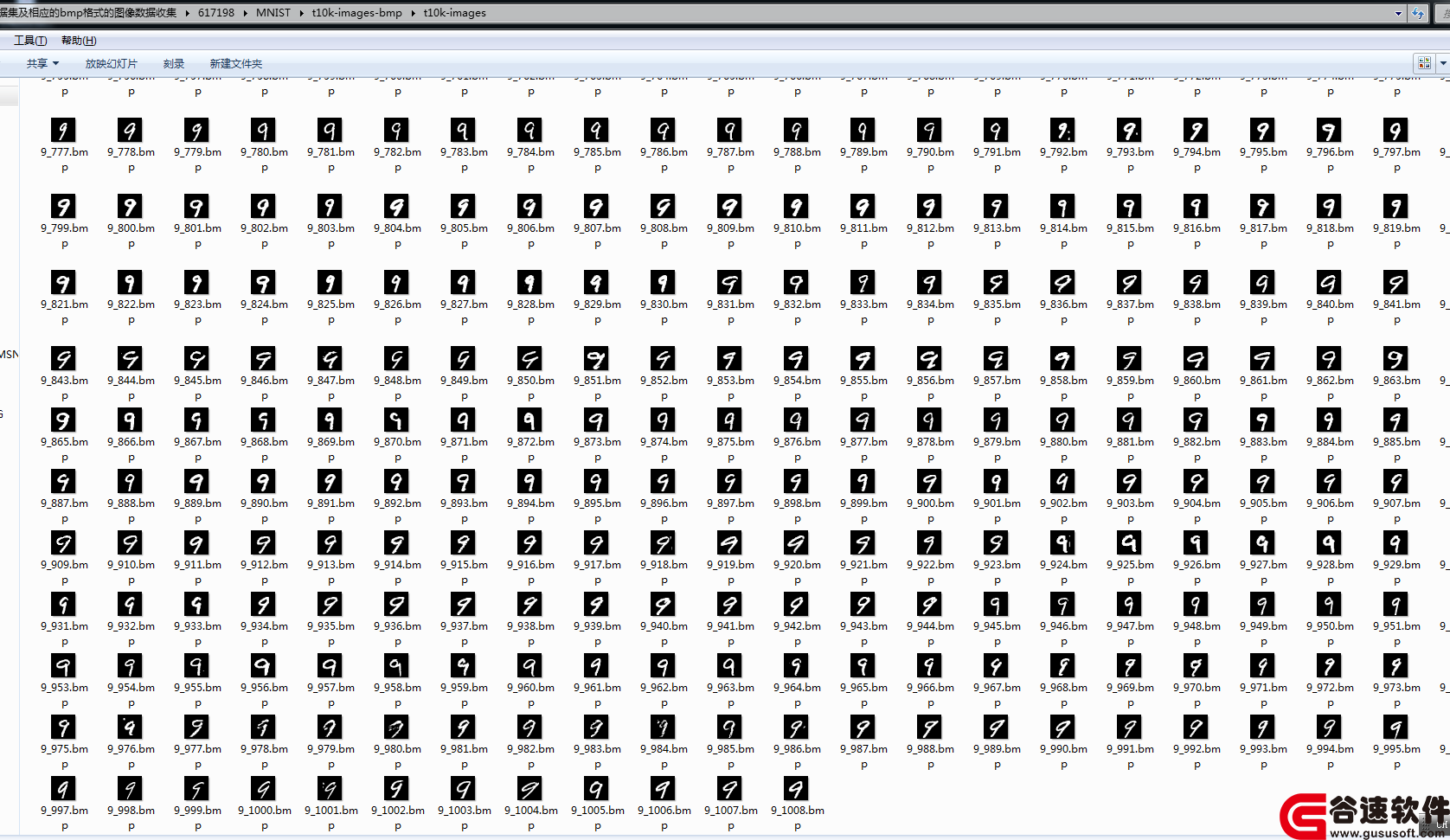1450x840 pixels.
Task: Expand the arrow after 617198 in breadcrumb
Action: 246,13
